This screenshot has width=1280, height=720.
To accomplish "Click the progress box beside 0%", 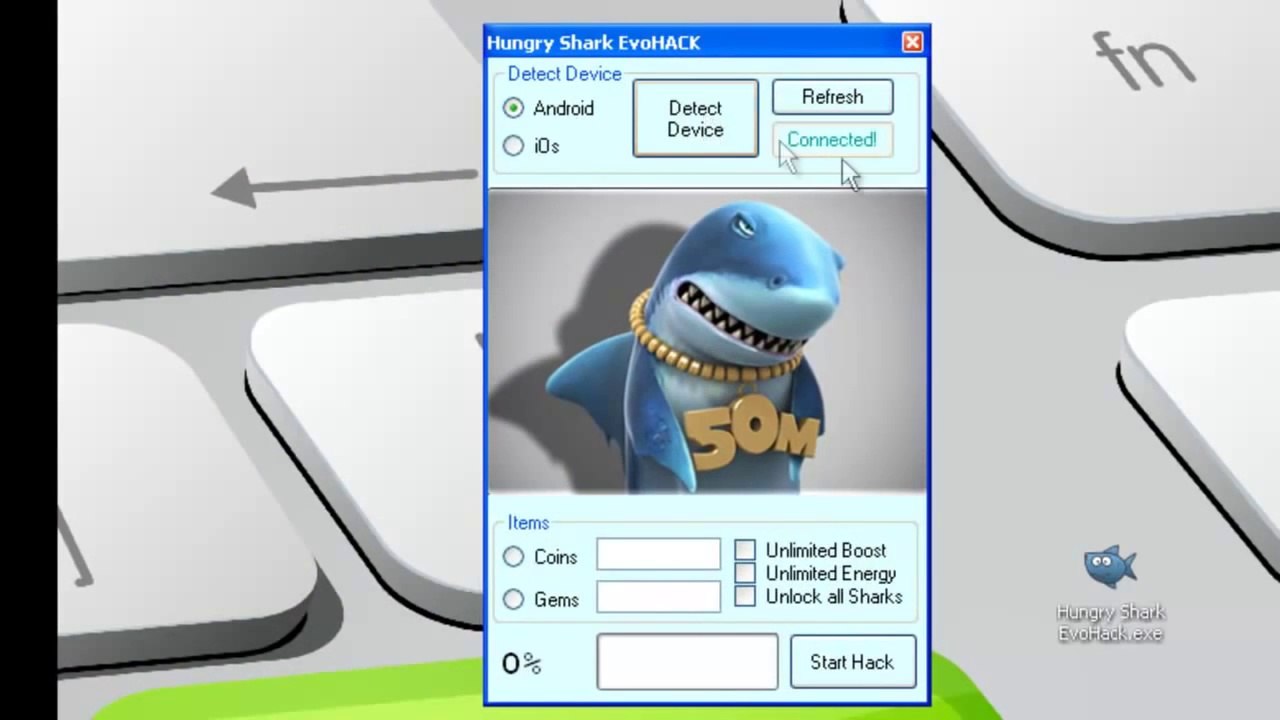I will [687, 662].
